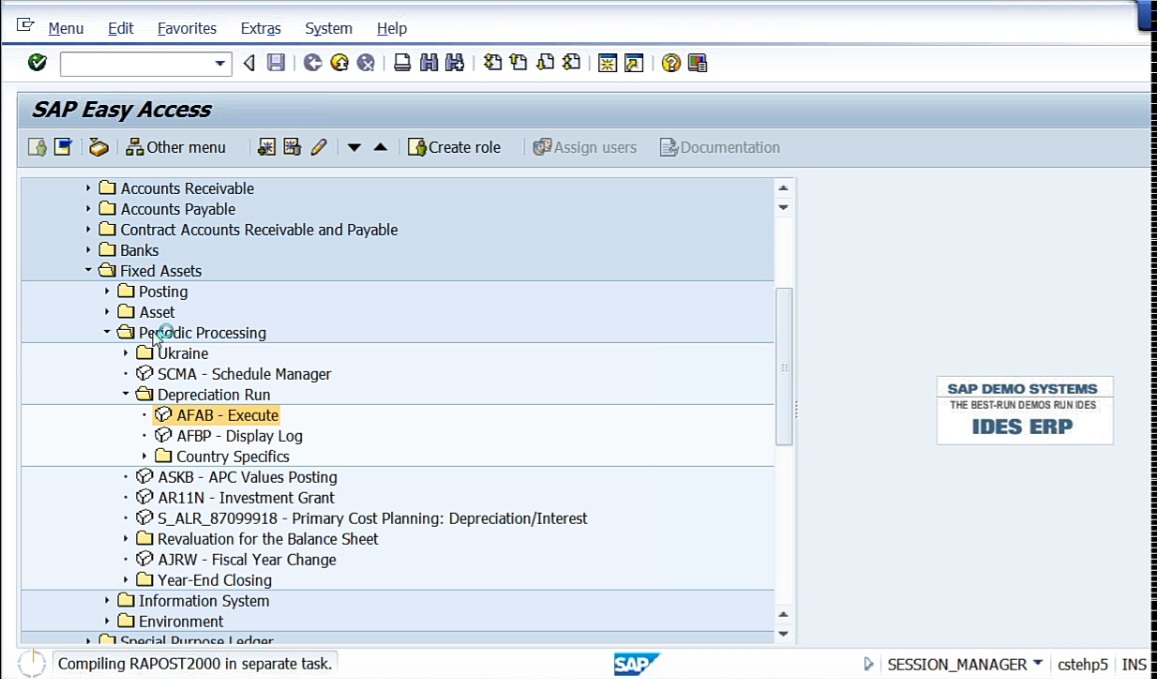Click the Delete Favorites icon
1157x679 pixels.
point(292,147)
